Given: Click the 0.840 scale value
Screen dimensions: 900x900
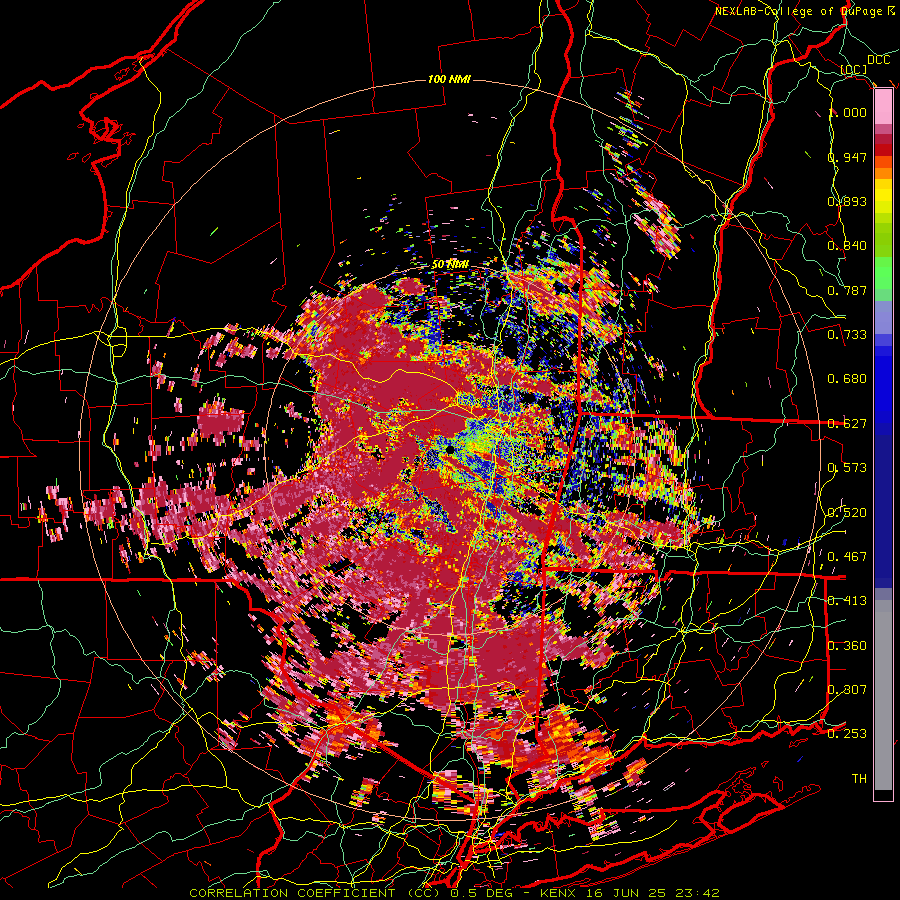Looking at the screenshot, I should [x=847, y=246].
